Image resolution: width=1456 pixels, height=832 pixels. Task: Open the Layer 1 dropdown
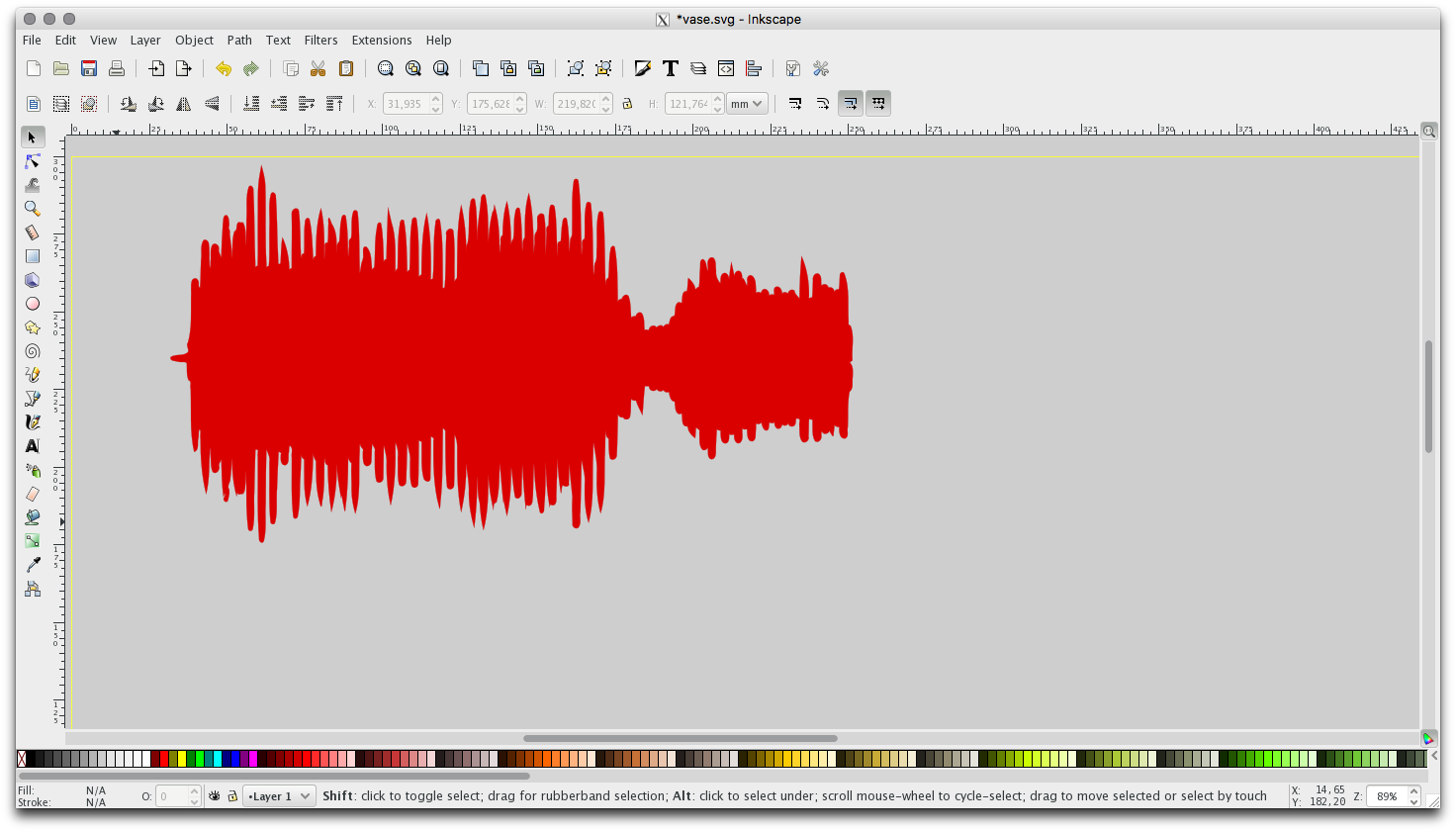[280, 795]
